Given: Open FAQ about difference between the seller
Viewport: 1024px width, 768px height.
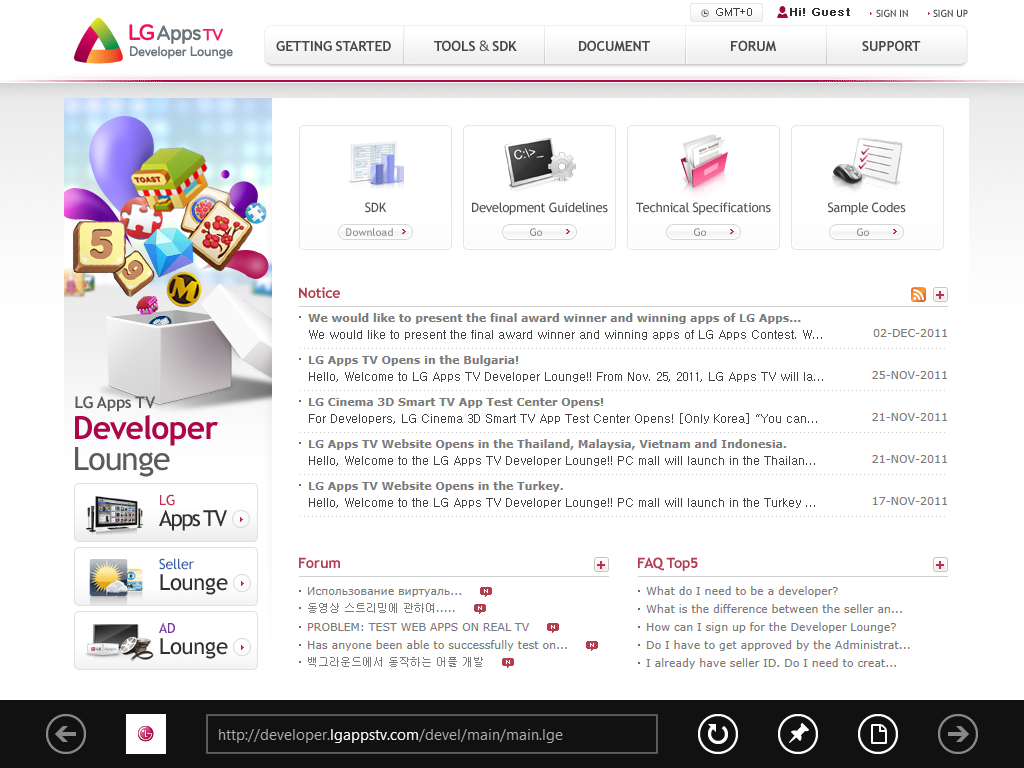Looking at the screenshot, I should coord(774,609).
